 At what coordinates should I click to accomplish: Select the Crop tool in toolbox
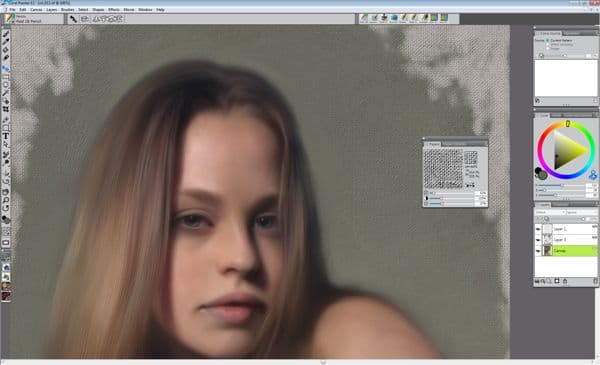[6, 109]
